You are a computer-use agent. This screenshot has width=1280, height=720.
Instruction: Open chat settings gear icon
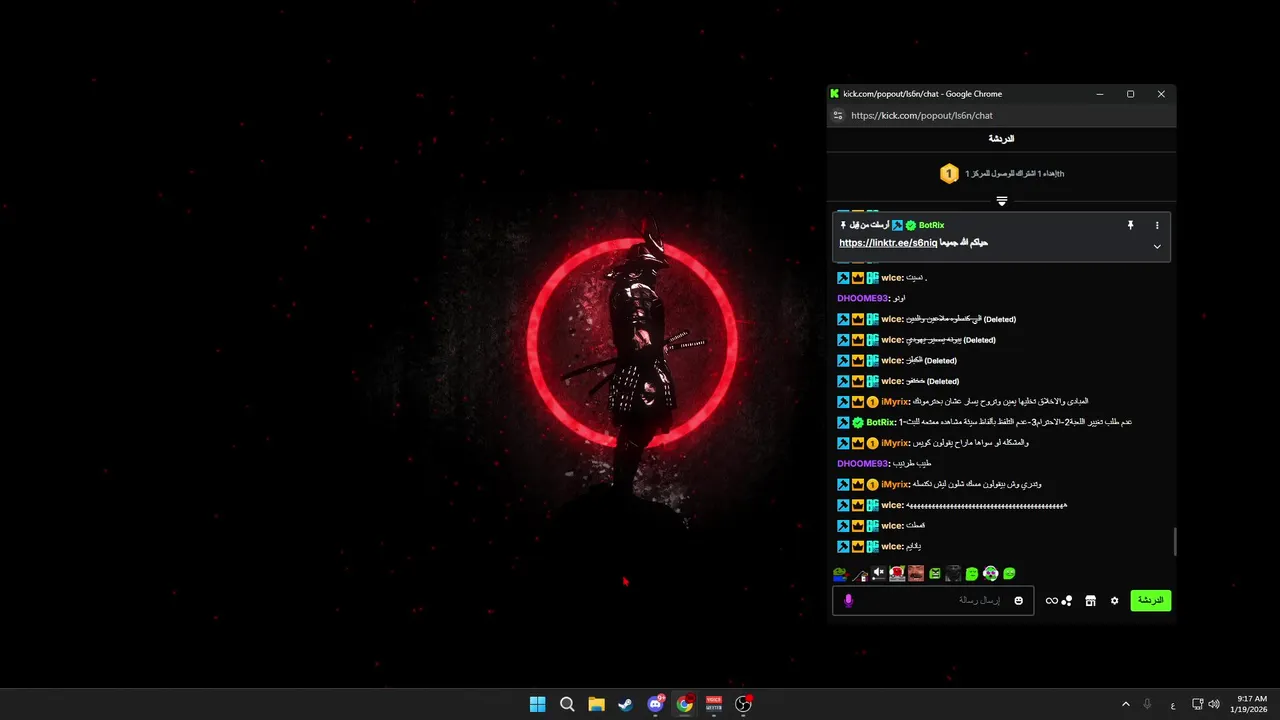[1114, 600]
